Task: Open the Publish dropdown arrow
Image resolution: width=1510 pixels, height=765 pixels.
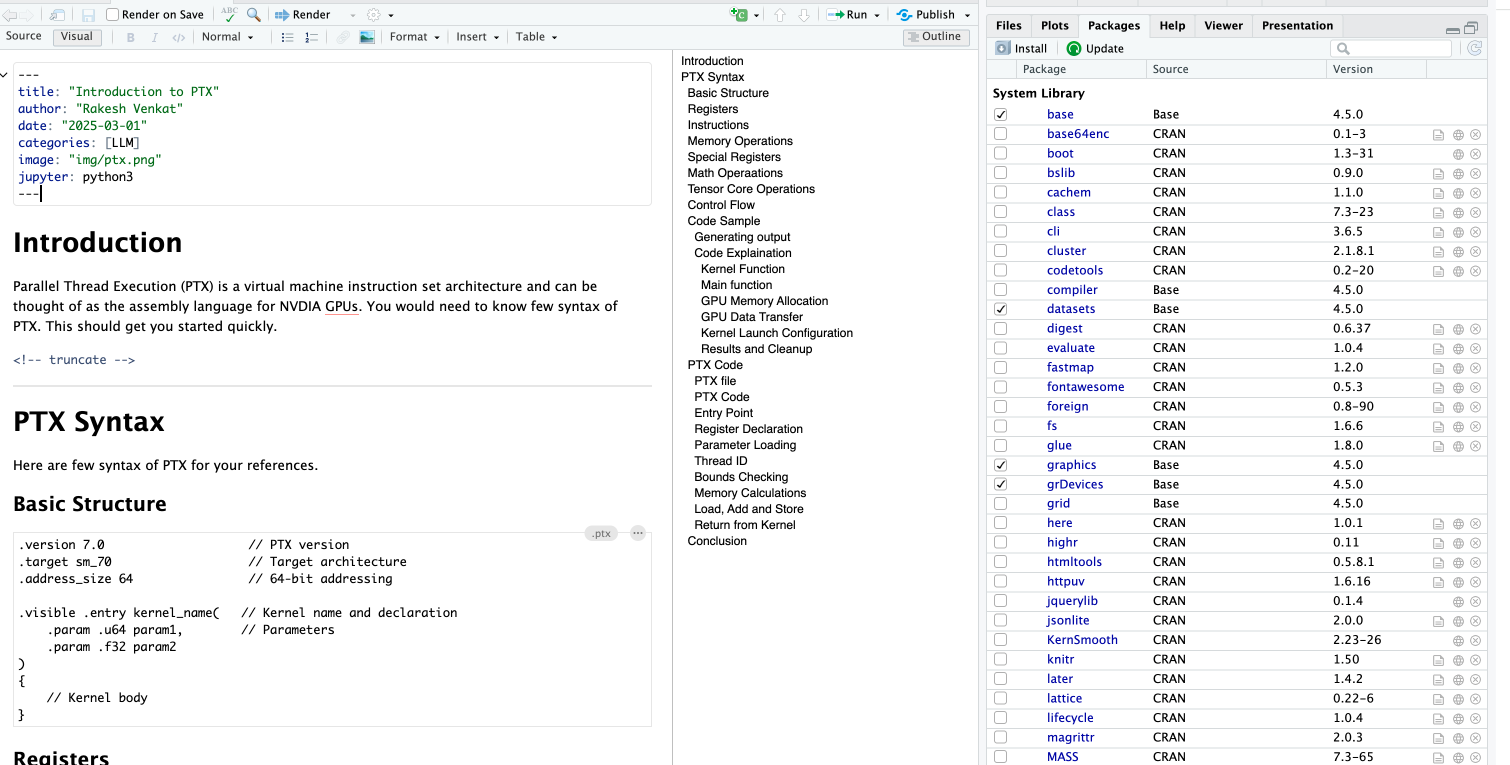Action: tap(965, 15)
